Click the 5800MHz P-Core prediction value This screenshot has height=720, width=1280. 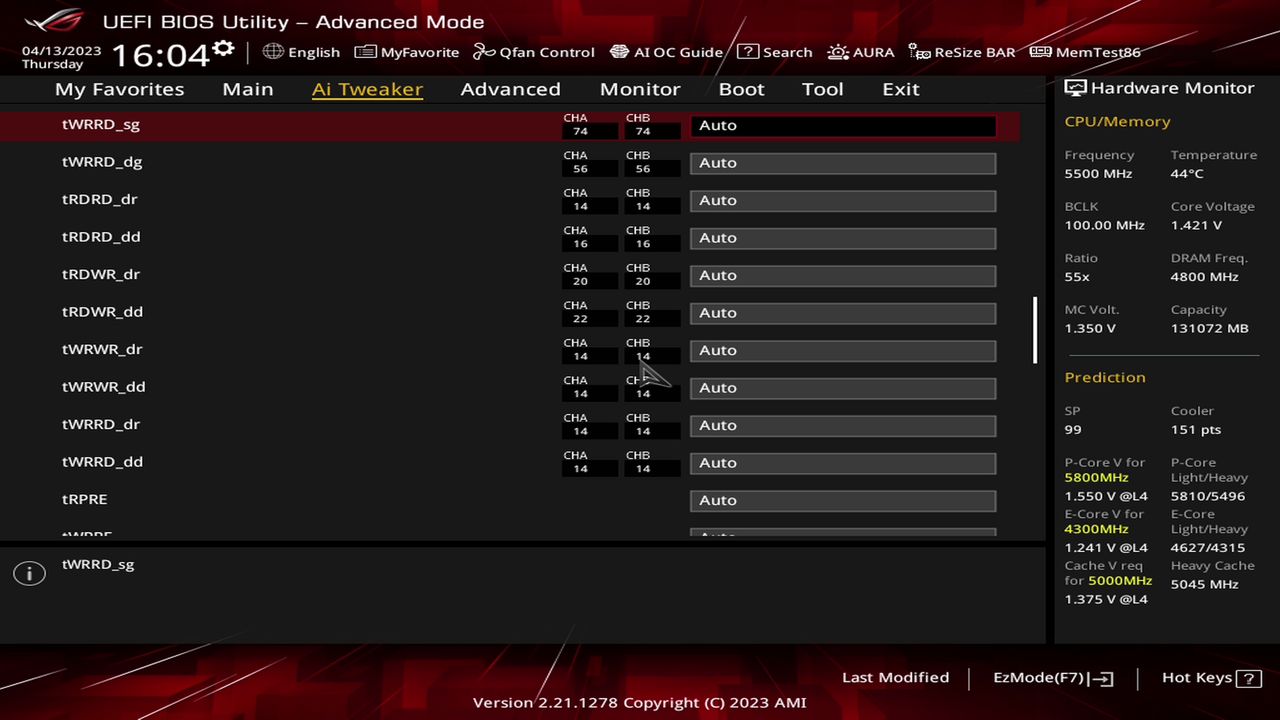coord(1096,478)
